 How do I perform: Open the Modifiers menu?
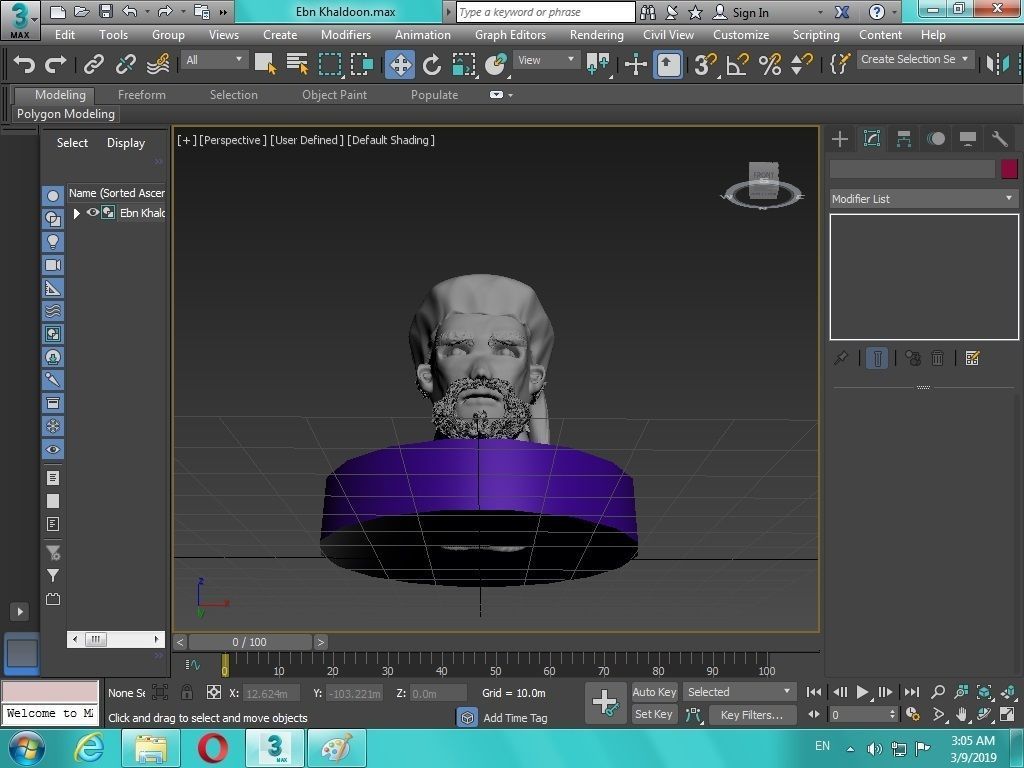pyautogui.click(x=345, y=35)
